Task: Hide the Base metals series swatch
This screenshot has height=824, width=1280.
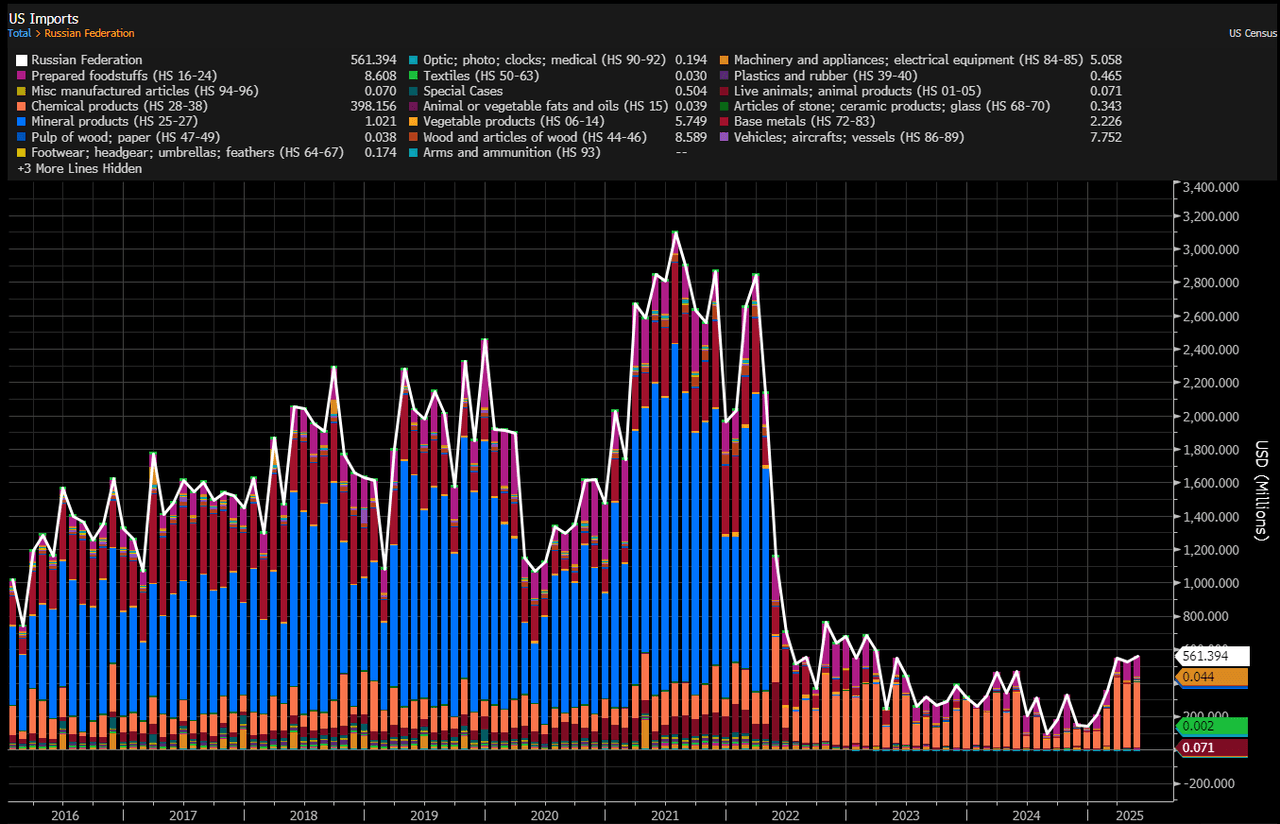Action: (725, 121)
